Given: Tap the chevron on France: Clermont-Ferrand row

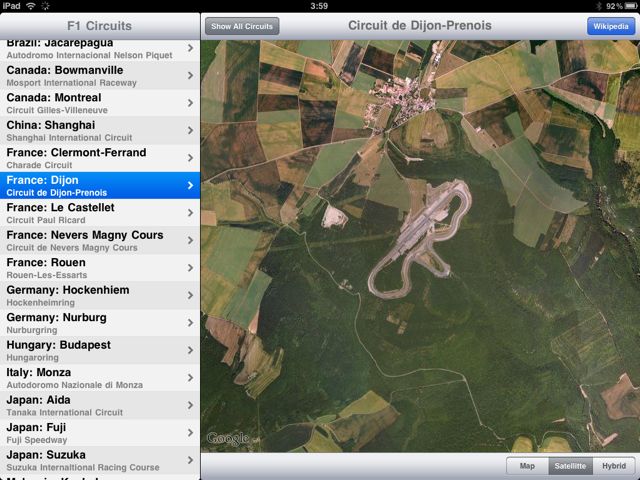Looking at the screenshot, I should pos(190,158).
